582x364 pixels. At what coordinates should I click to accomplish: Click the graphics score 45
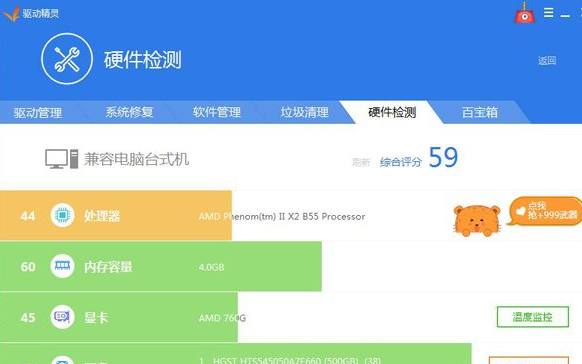(x=28, y=318)
